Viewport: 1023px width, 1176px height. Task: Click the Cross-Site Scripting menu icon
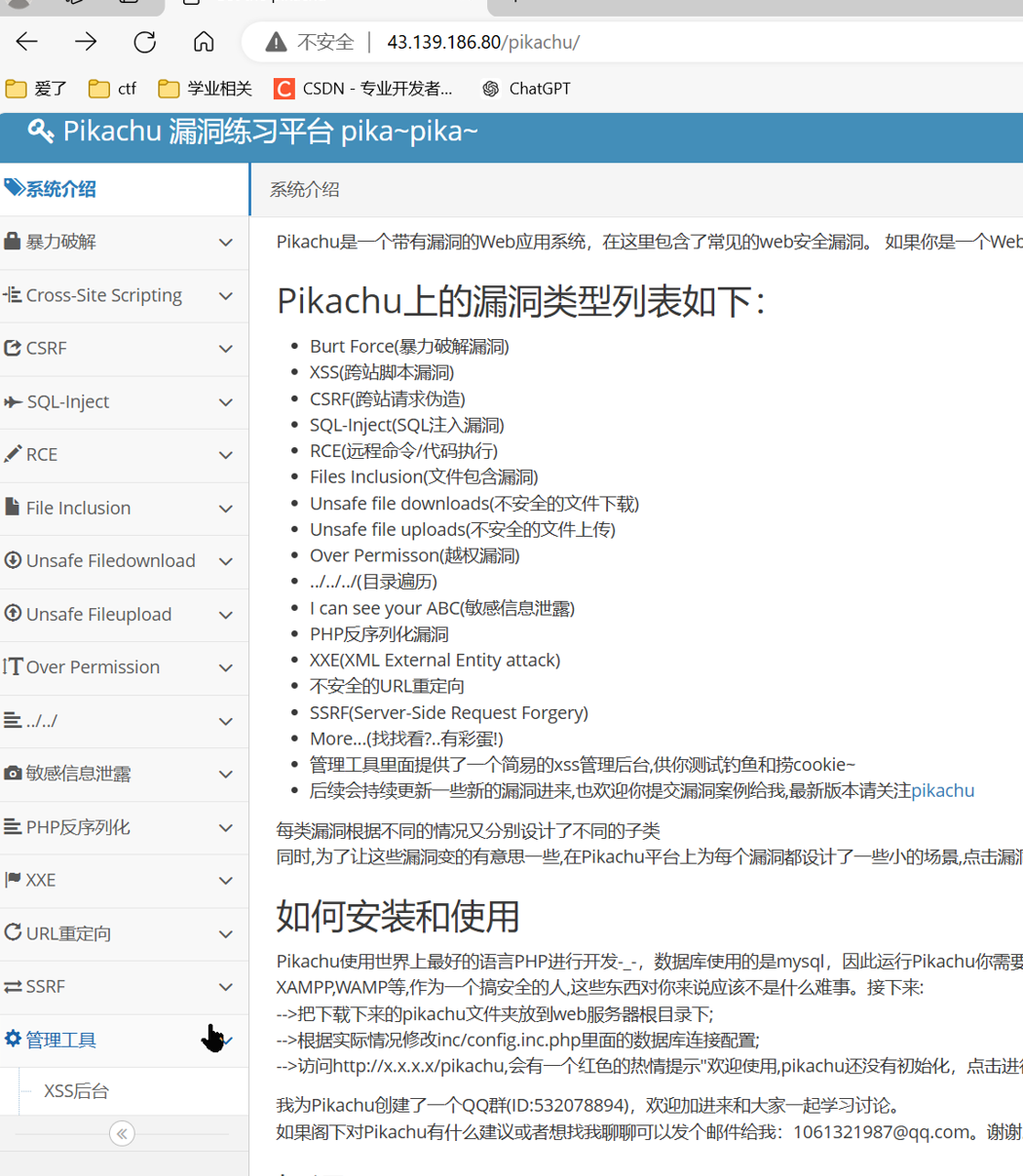tap(13, 294)
